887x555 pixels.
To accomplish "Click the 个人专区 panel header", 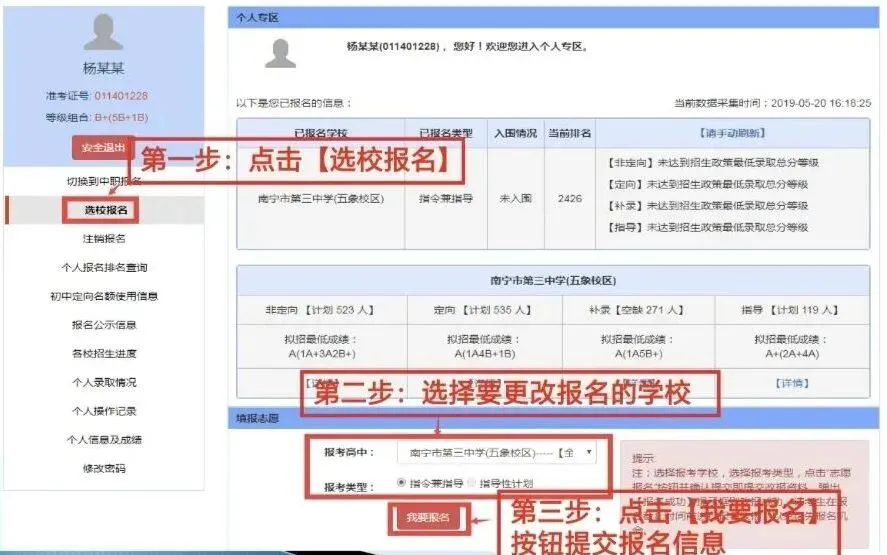I will point(553,18).
